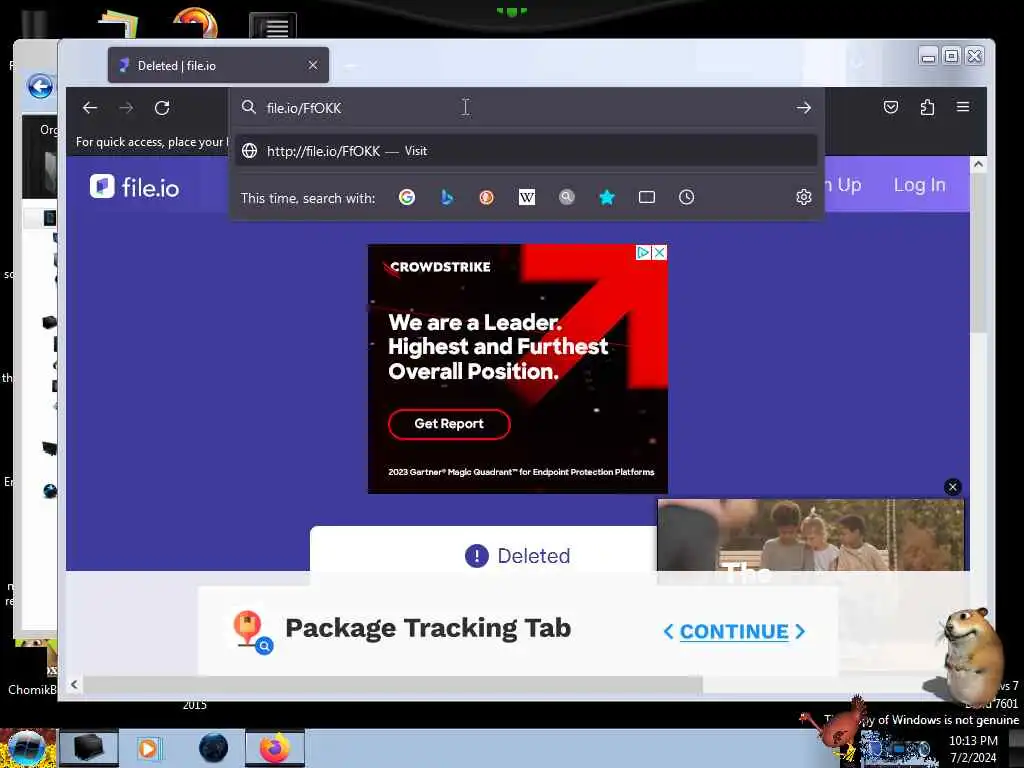Open Save to Pocket icon

pyautogui.click(x=891, y=107)
